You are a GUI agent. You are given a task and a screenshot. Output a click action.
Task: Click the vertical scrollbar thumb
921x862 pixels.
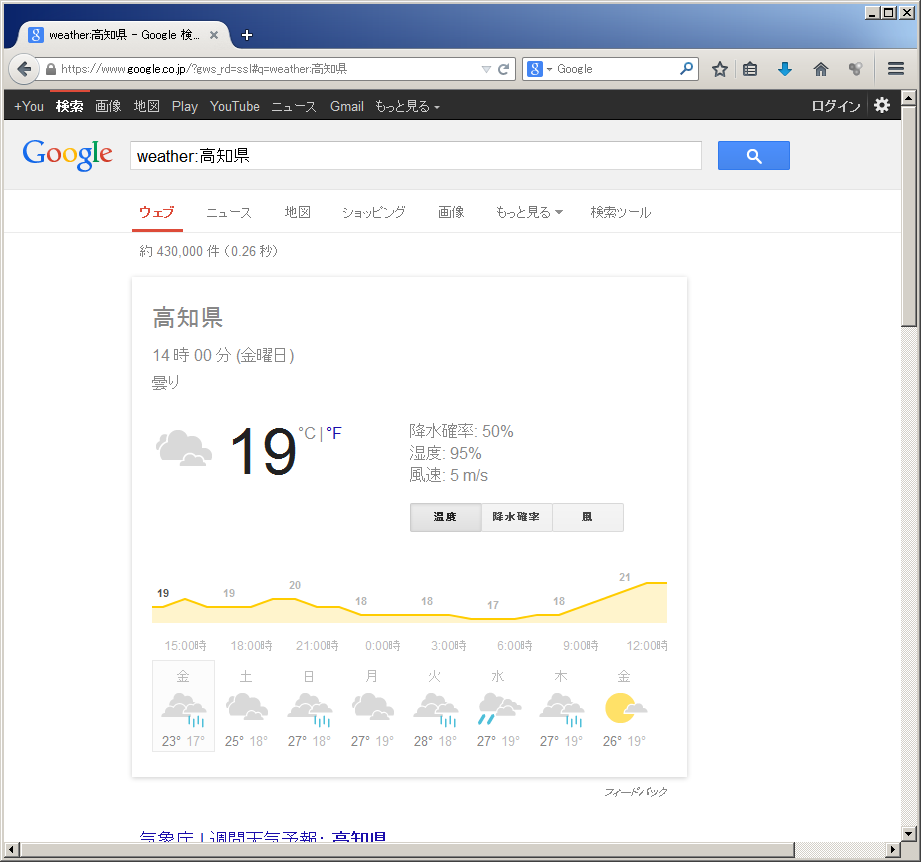point(909,216)
